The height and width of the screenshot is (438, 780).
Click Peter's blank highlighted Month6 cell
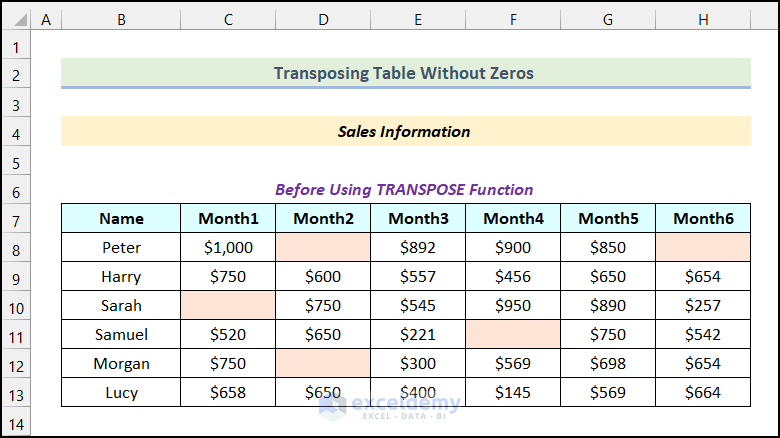pyautogui.click(x=703, y=247)
